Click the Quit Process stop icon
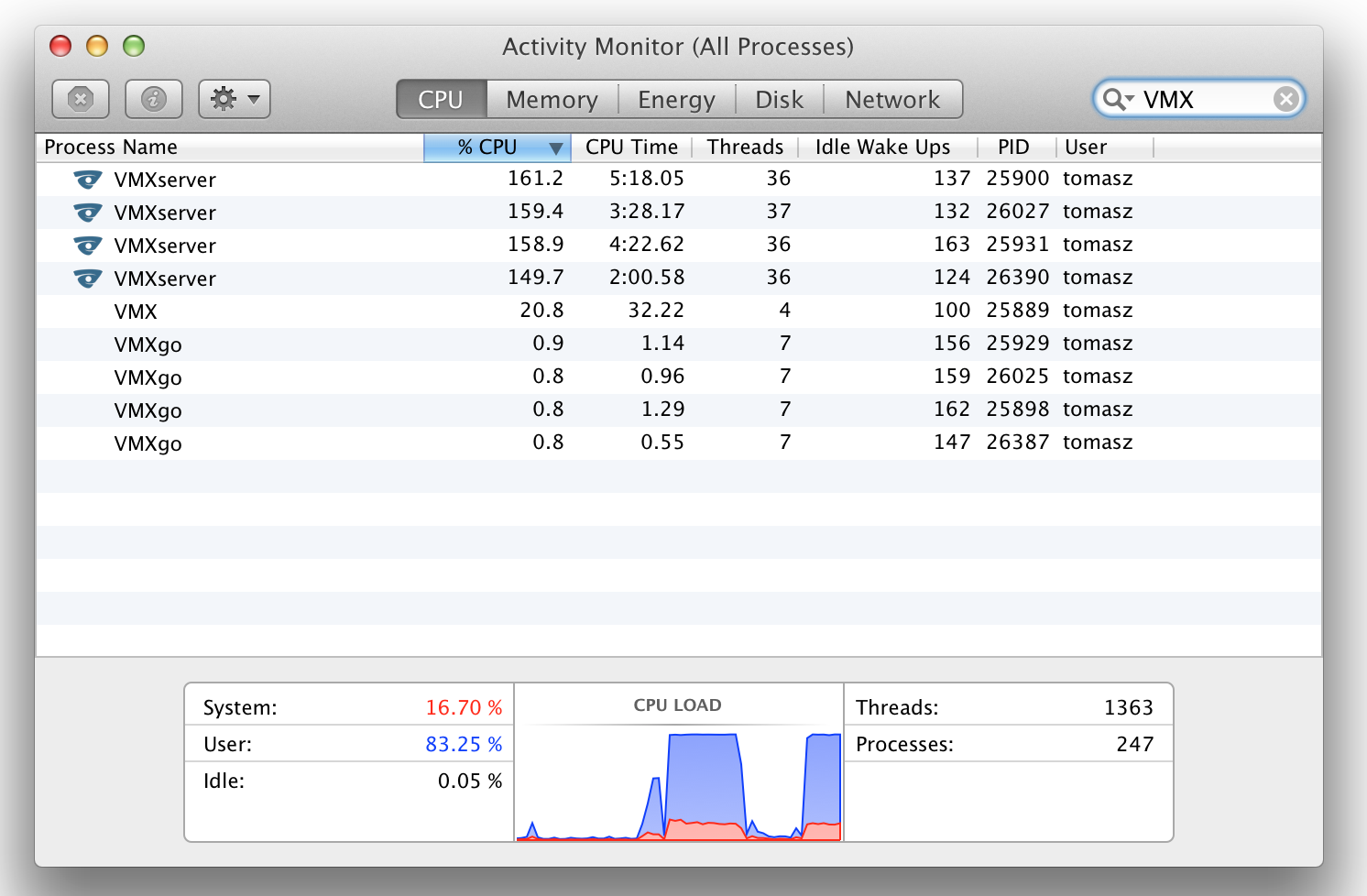This screenshot has width=1367, height=896. pyautogui.click(x=81, y=99)
